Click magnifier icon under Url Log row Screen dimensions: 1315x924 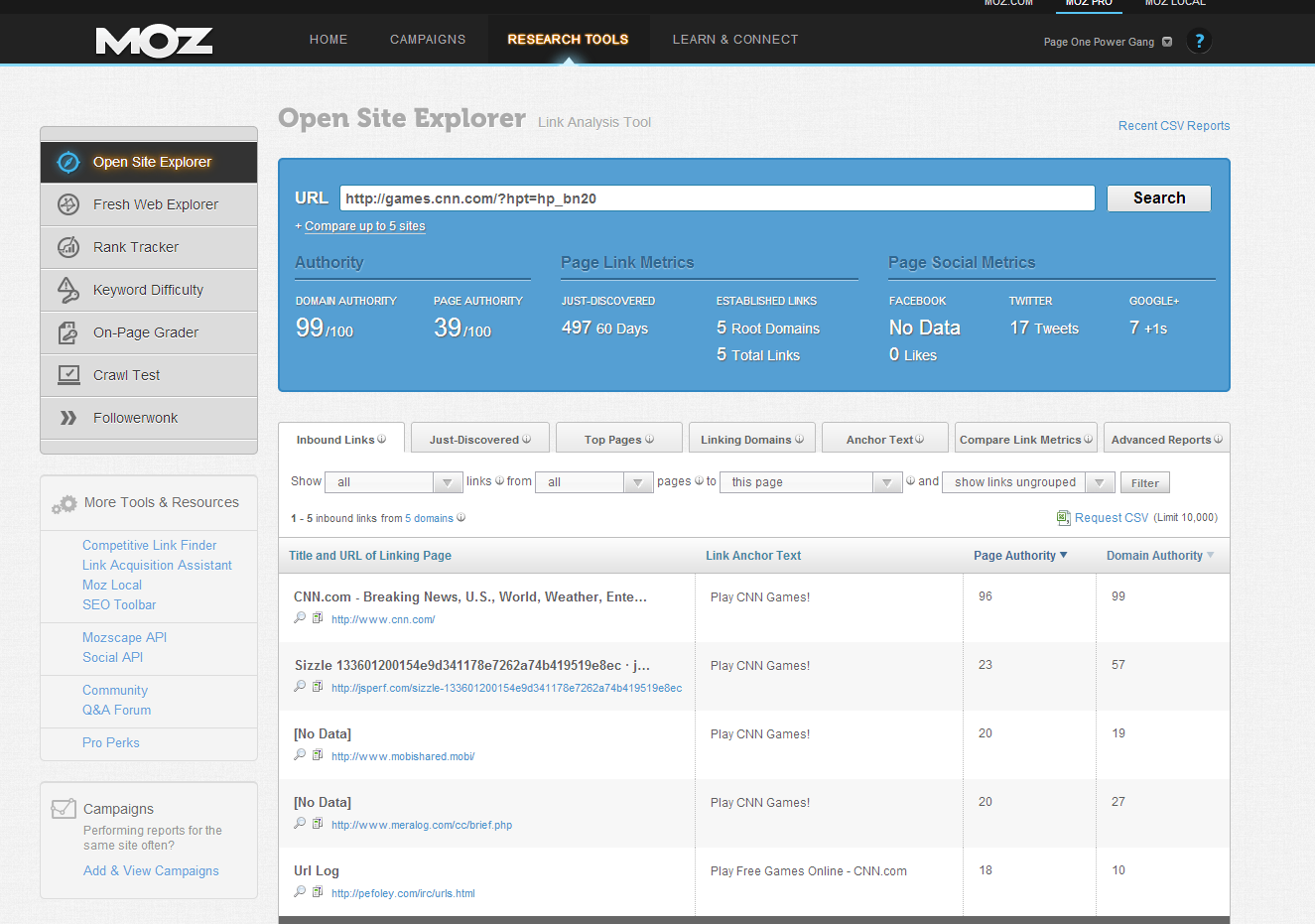(300, 892)
